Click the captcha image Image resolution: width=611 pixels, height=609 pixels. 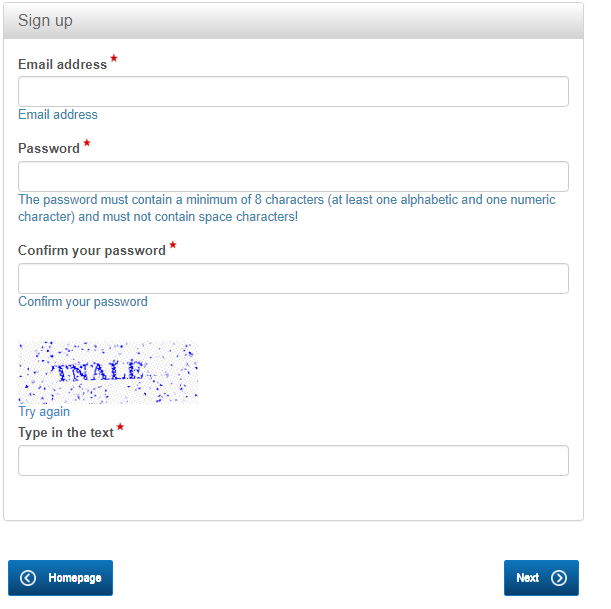(108, 372)
